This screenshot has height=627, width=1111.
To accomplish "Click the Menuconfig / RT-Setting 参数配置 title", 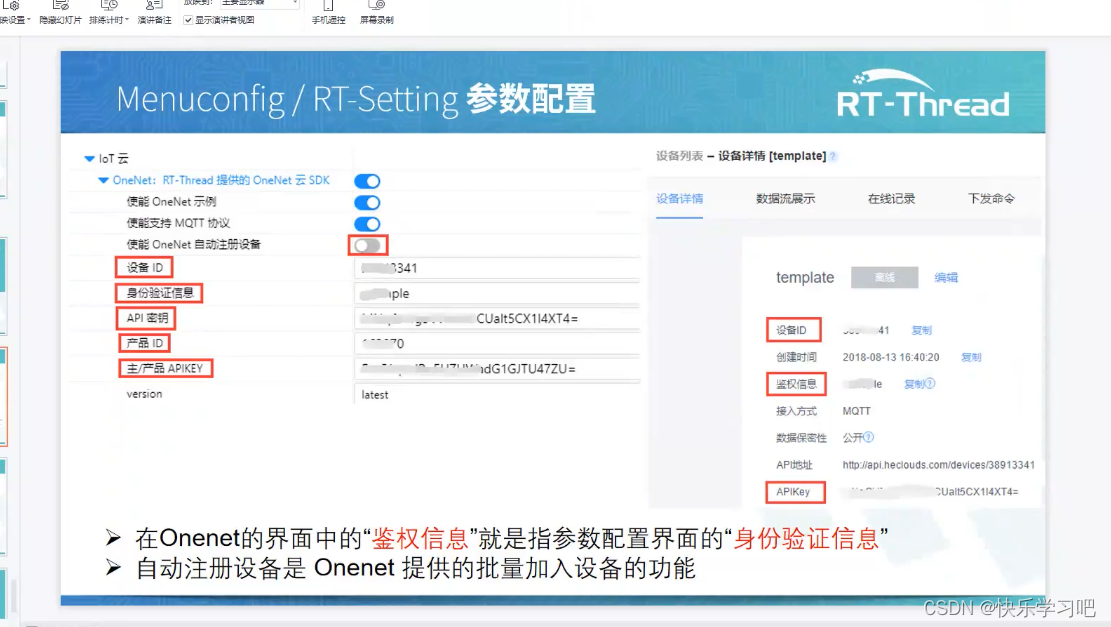I will pyautogui.click(x=356, y=98).
